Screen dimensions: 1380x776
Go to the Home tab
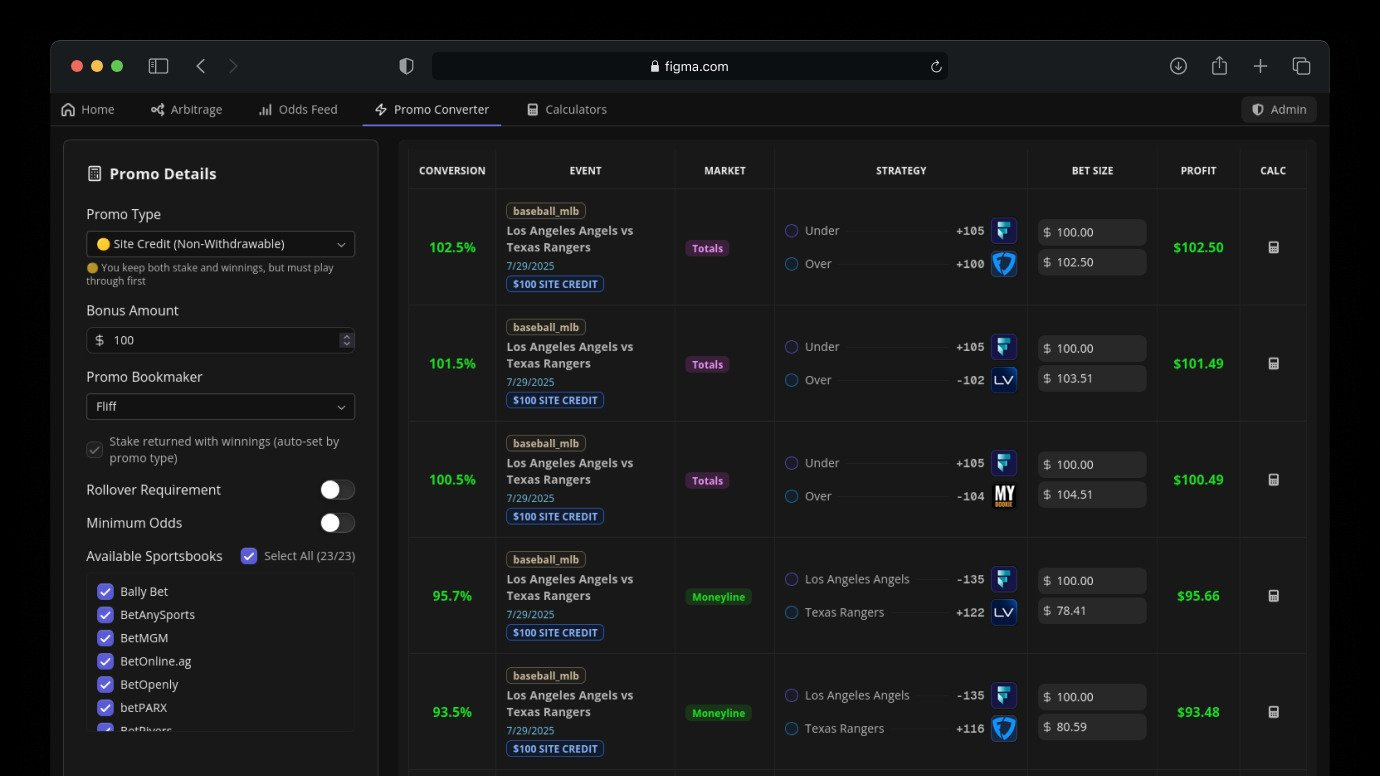click(x=88, y=110)
